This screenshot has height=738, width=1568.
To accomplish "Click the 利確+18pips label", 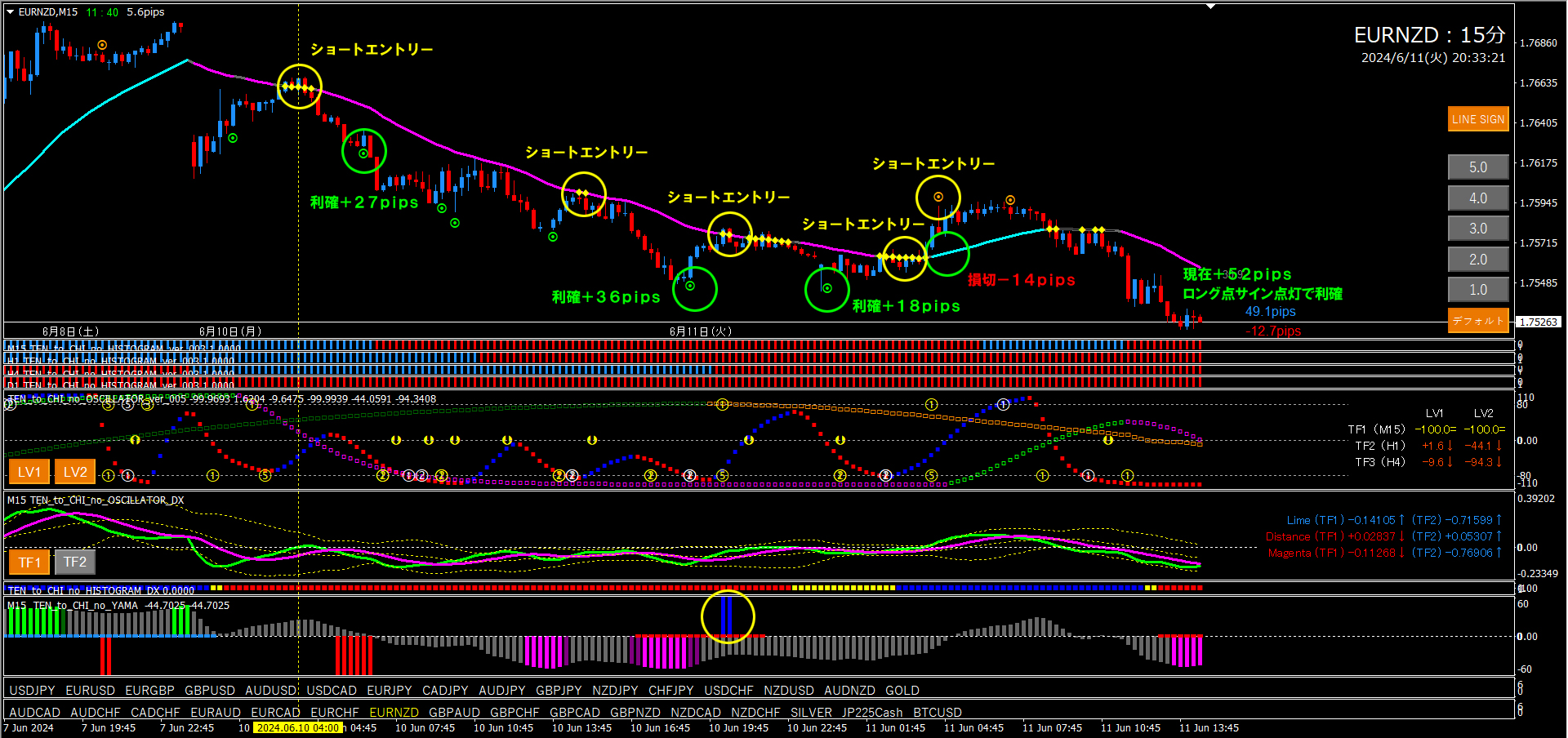I will tap(906, 306).
